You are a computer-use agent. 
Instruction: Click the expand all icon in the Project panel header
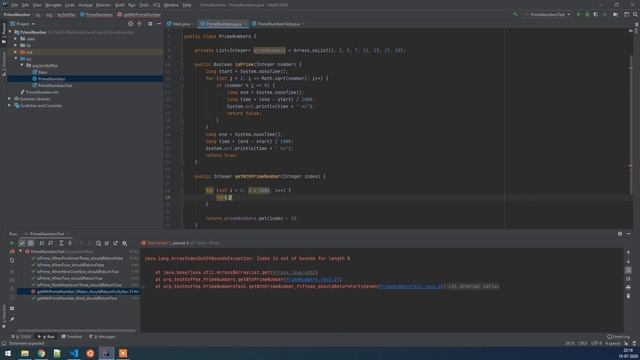click(x=140, y=24)
